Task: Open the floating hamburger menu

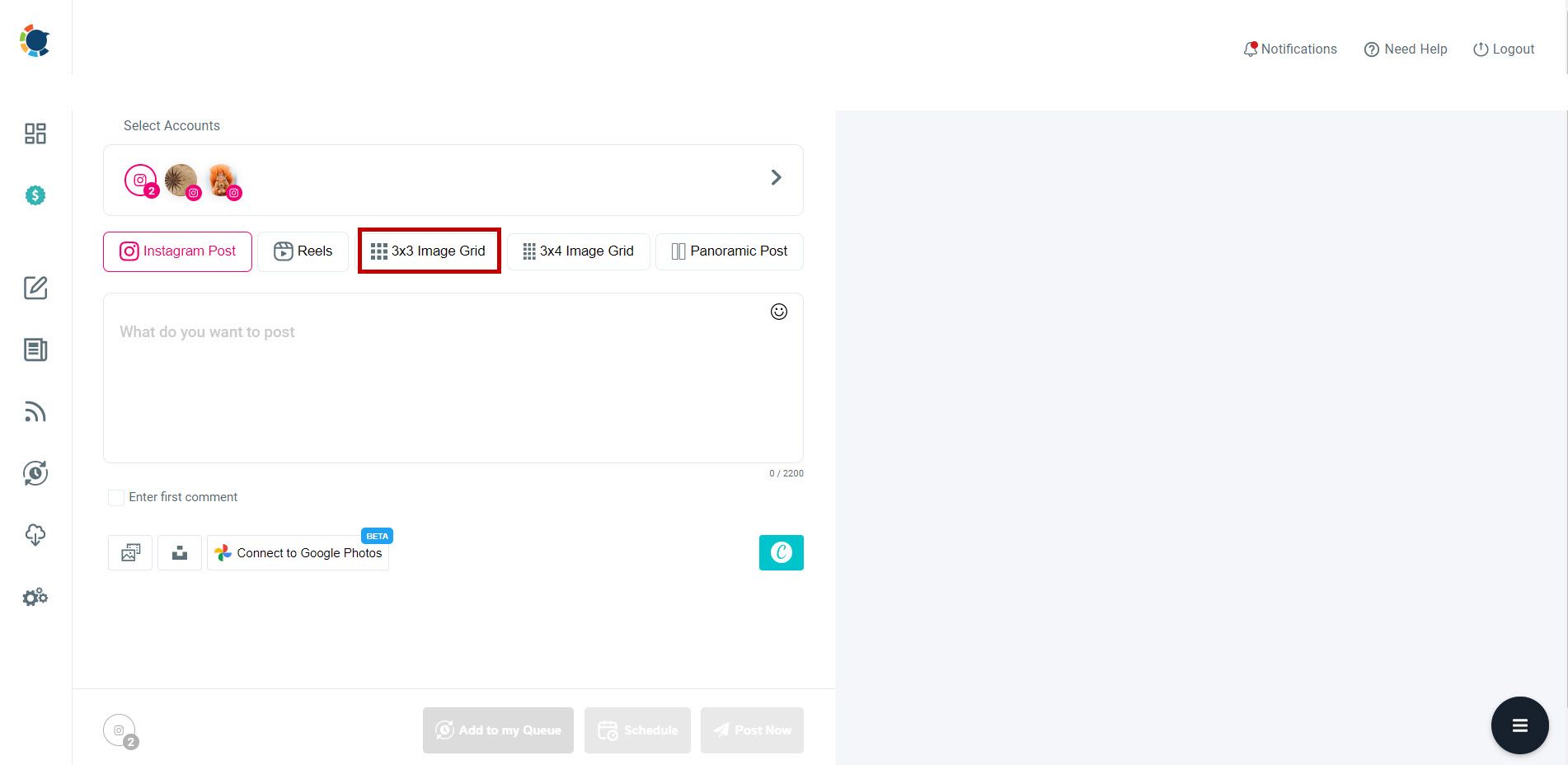Action: tap(1519, 725)
